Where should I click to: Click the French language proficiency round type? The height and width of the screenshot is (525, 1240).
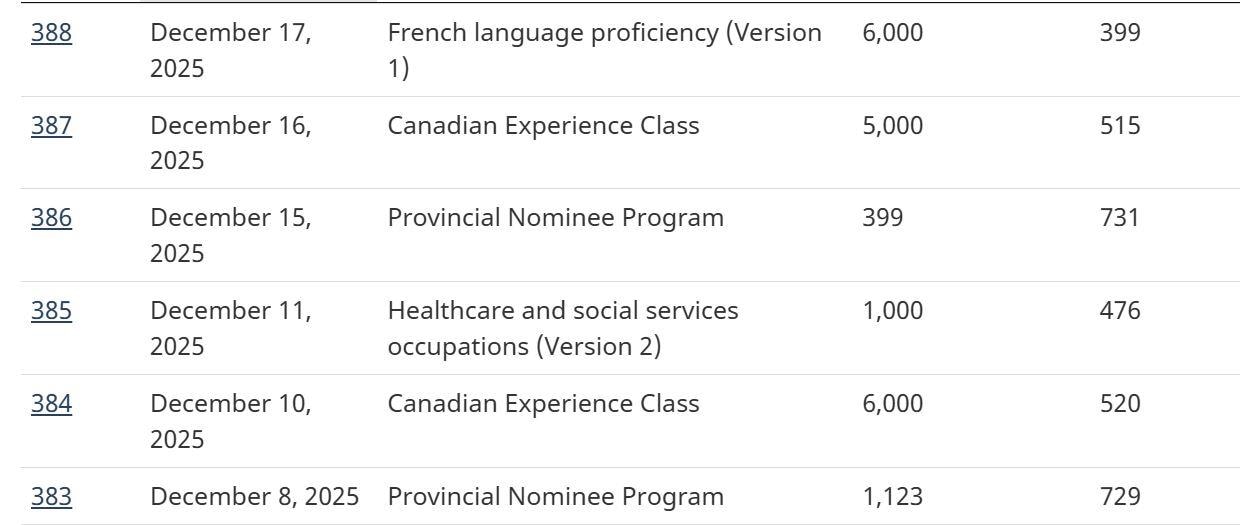click(x=604, y=50)
